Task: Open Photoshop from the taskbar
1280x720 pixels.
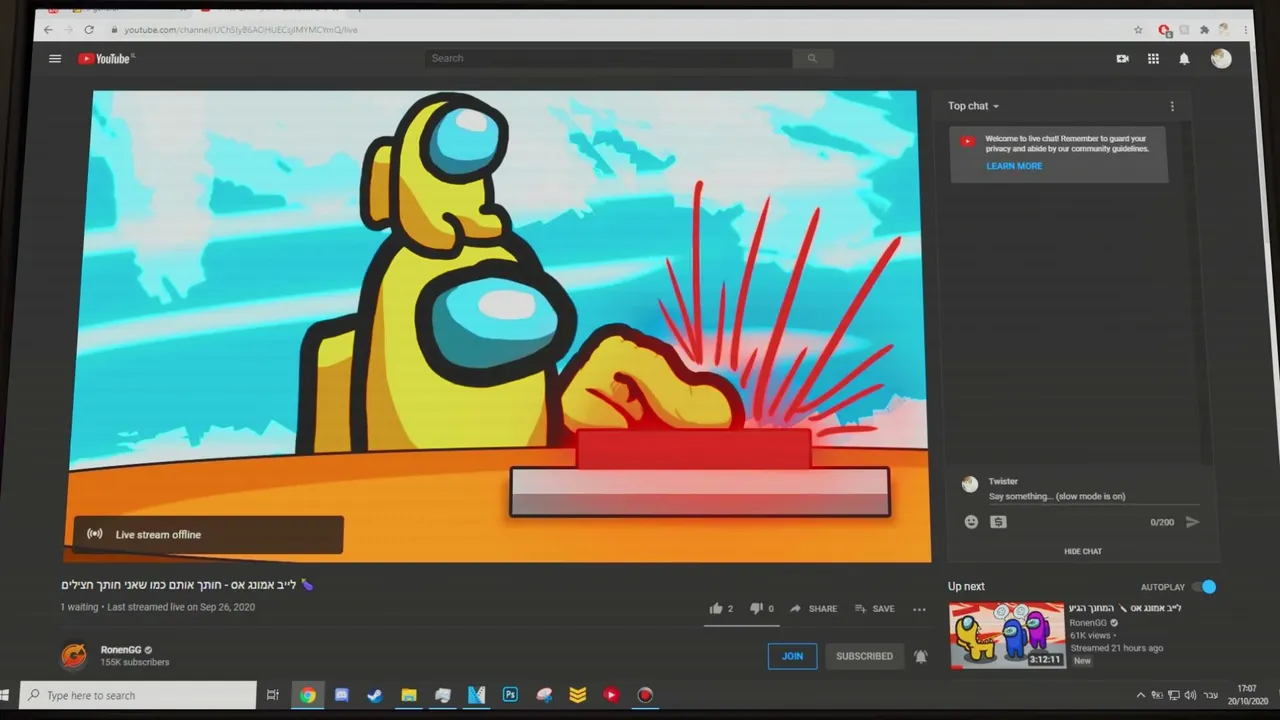Action: (510, 695)
